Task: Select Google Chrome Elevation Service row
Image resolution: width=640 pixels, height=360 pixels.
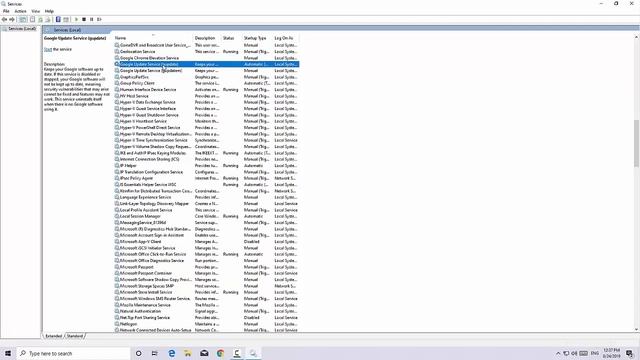Action: click(x=207, y=58)
